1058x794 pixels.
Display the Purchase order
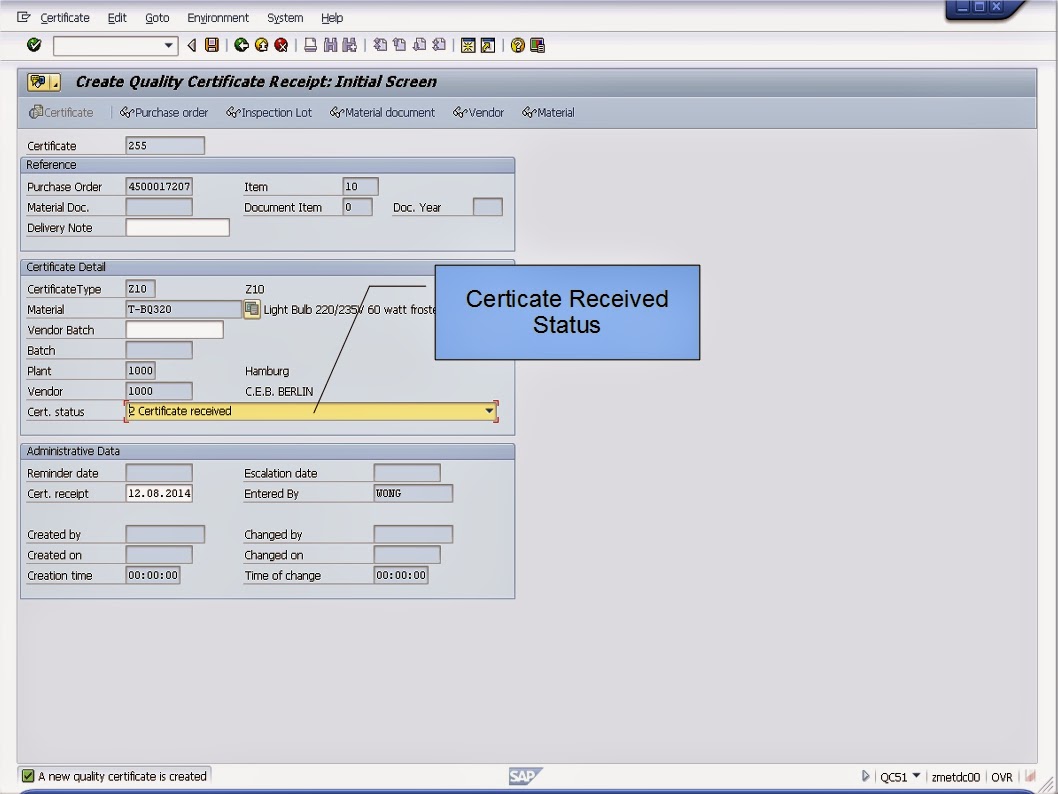pyautogui.click(x=164, y=113)
